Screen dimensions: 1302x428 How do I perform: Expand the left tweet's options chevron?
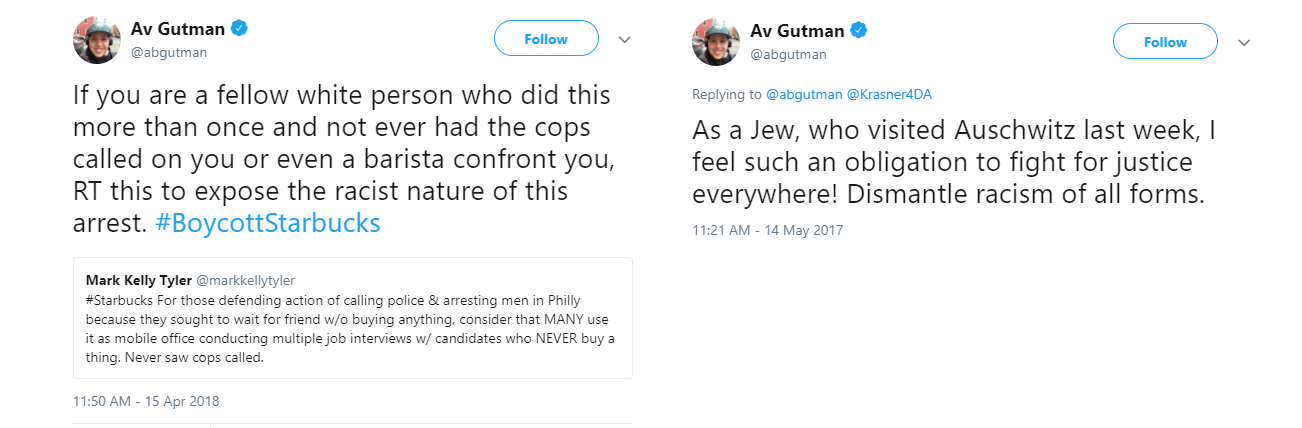click(x=625, y=40)
